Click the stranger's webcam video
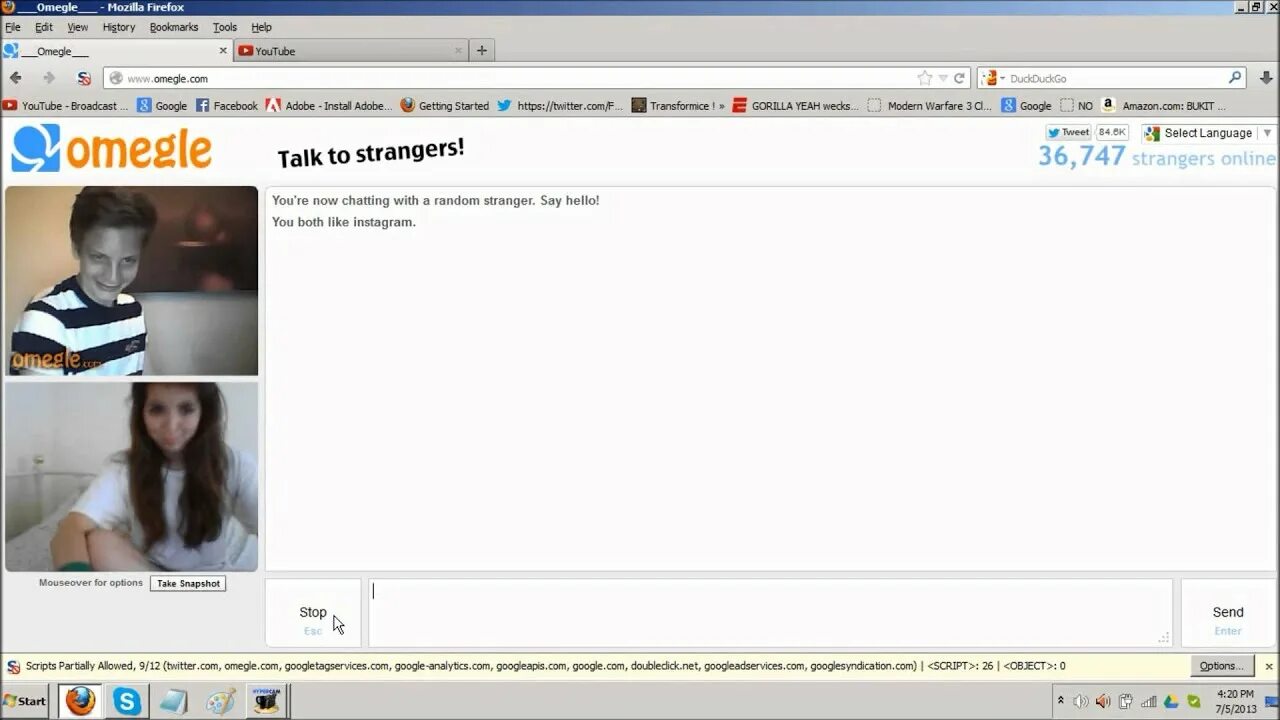 (x=131, y=281)
